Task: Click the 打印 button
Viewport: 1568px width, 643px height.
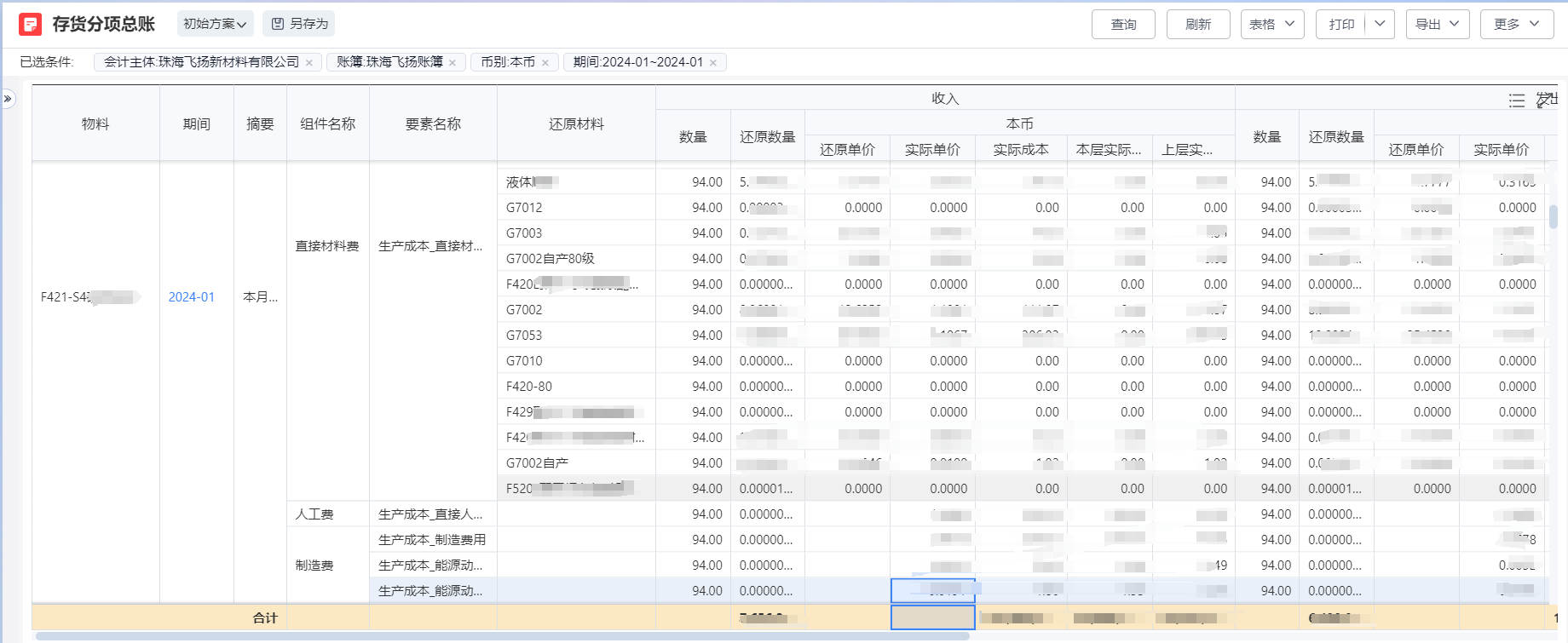Action: pos(1341,25)
